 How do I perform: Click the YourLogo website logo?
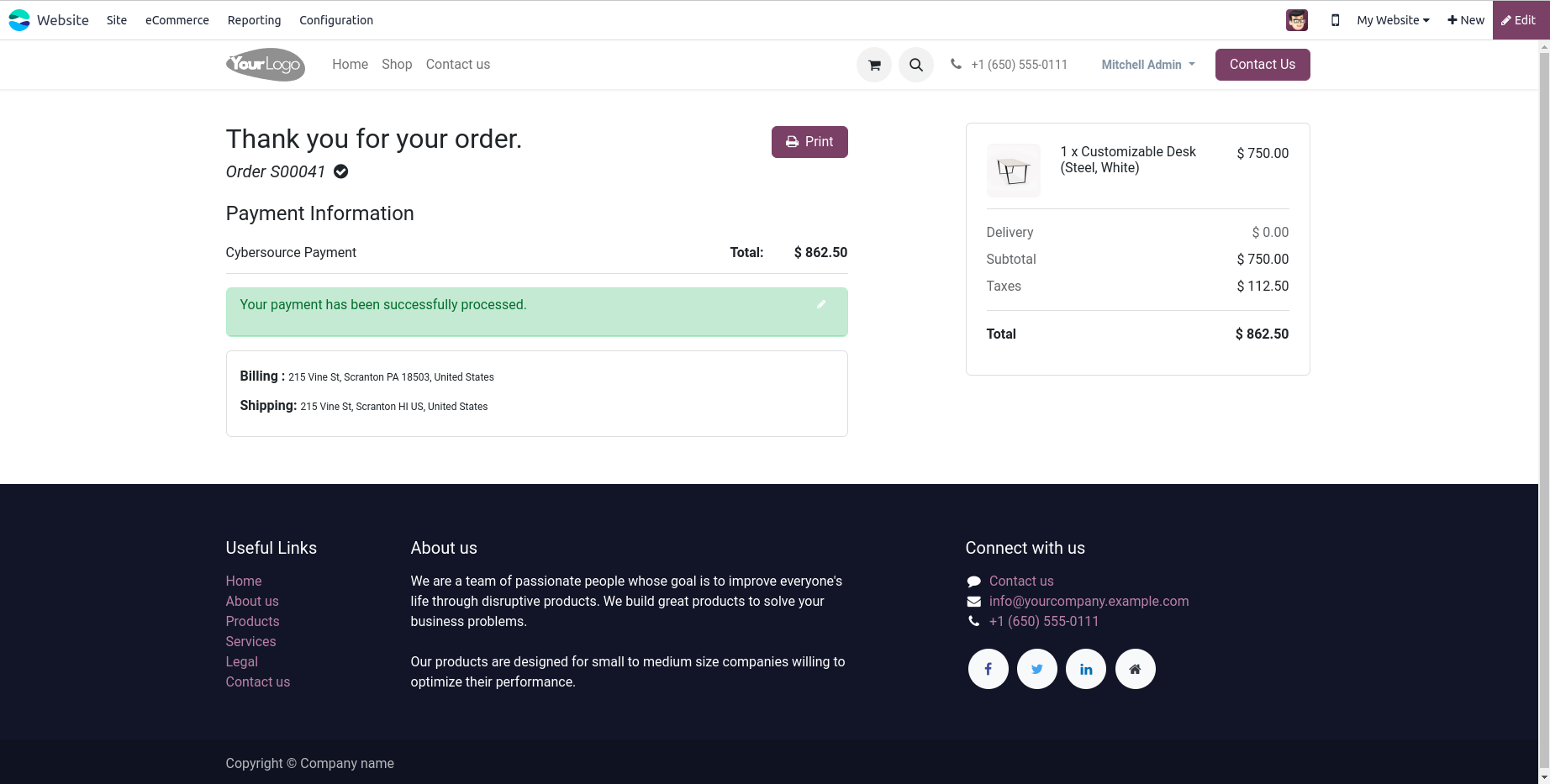266,65
